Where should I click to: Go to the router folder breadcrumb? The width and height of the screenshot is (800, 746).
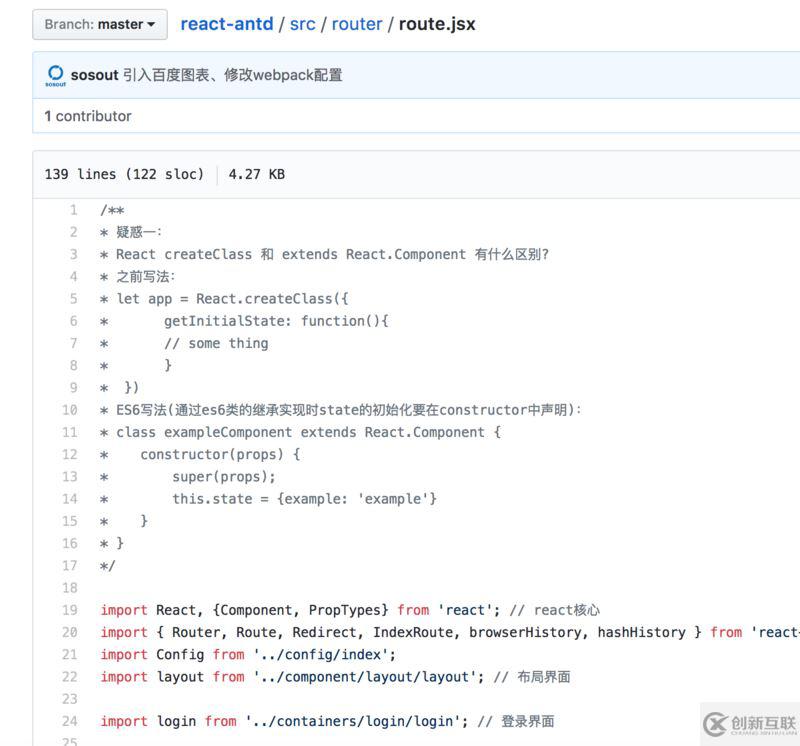coord(357,24)
